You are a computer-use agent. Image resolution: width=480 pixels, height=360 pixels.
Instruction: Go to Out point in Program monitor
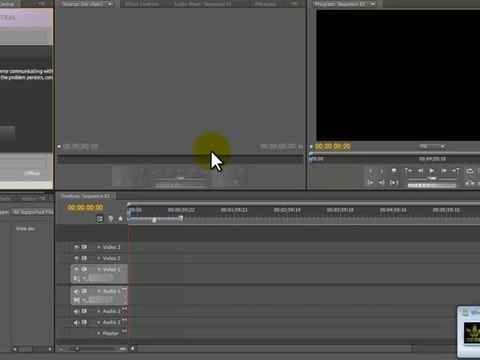pos(382,182)
